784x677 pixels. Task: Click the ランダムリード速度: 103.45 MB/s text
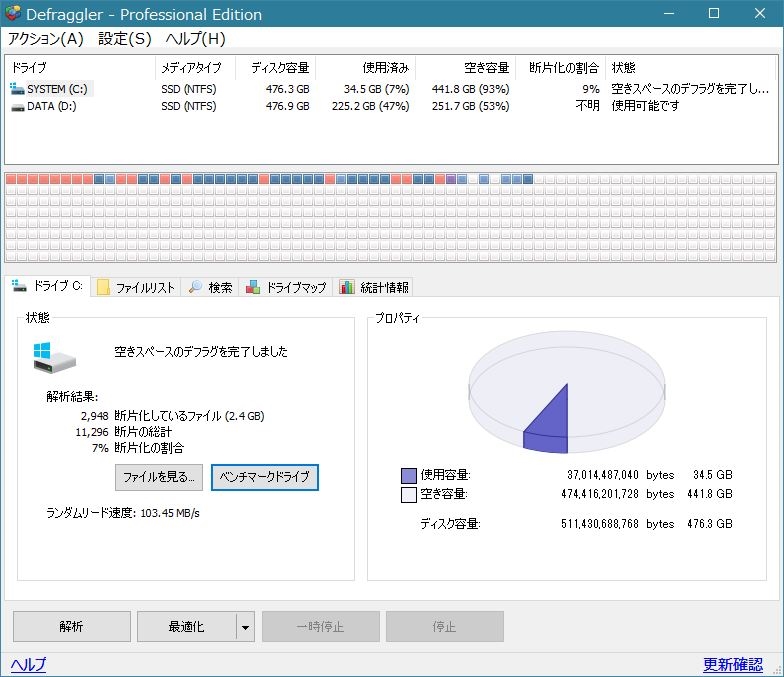tap(122, 513)
